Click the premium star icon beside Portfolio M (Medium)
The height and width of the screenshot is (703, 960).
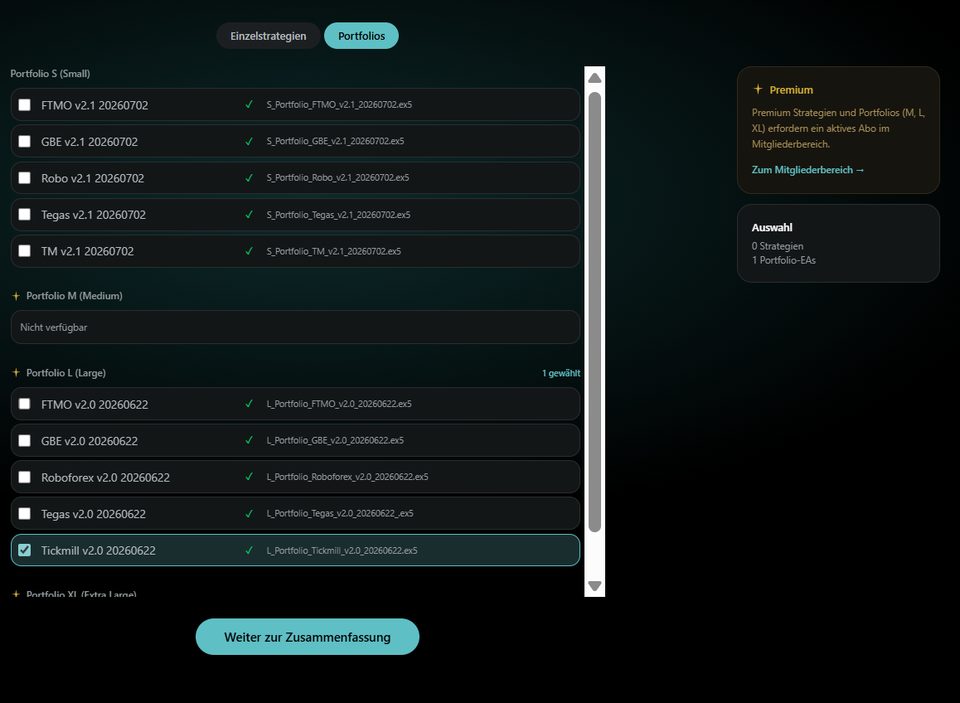16,296
